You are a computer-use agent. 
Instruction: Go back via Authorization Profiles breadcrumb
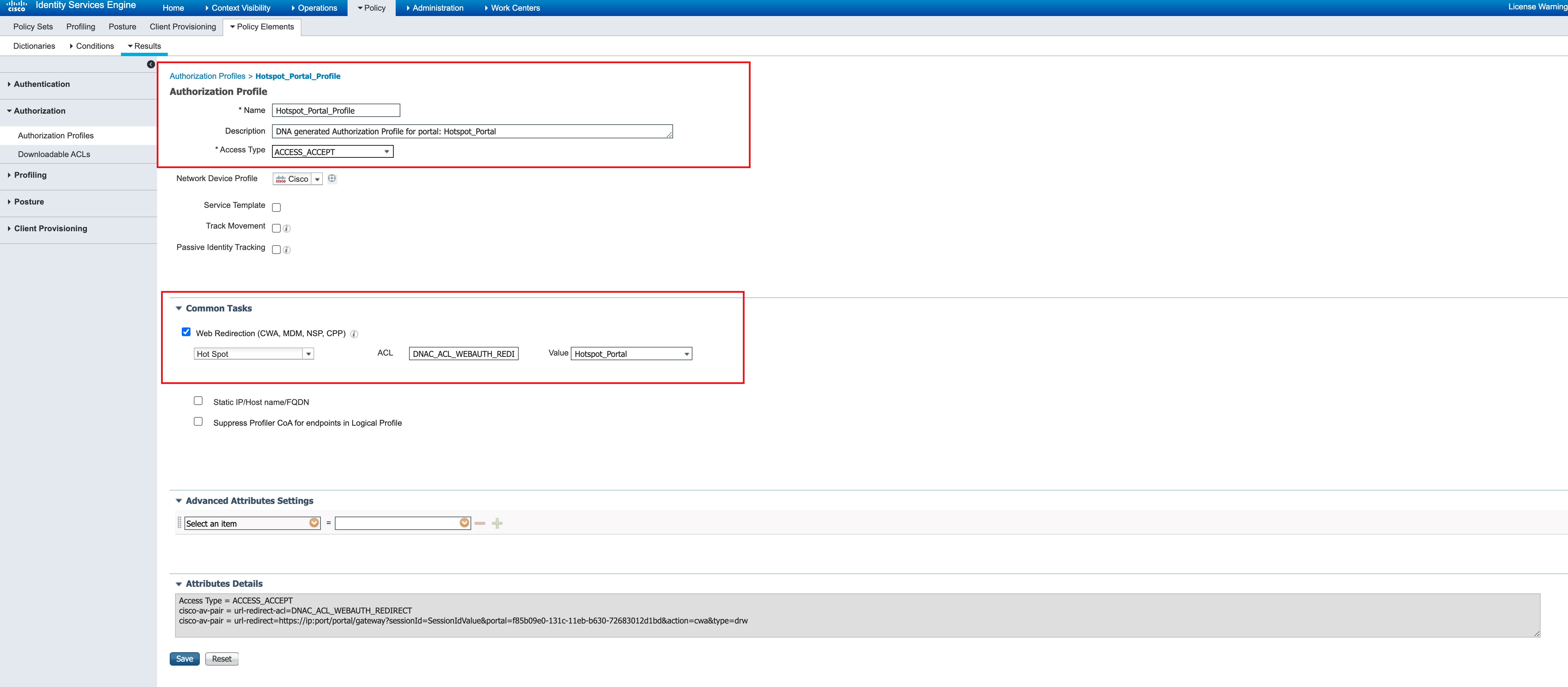(207, 76)
